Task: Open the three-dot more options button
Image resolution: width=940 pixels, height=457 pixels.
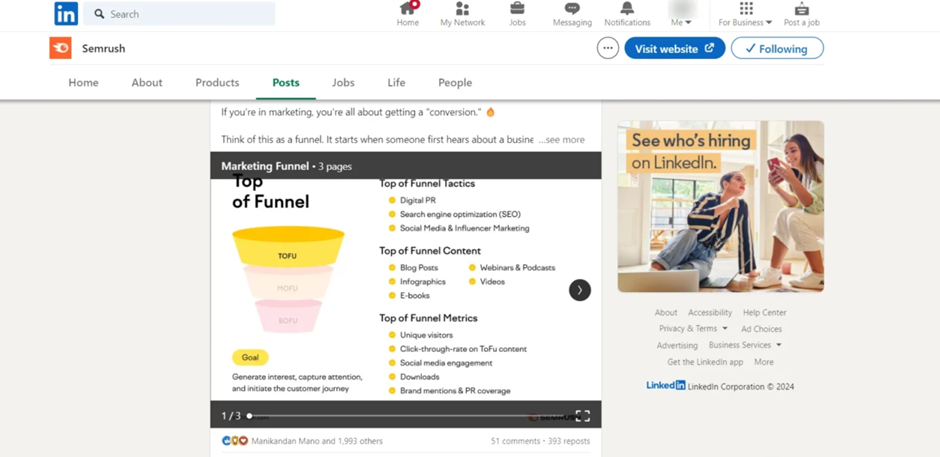Action: point(608,49)
